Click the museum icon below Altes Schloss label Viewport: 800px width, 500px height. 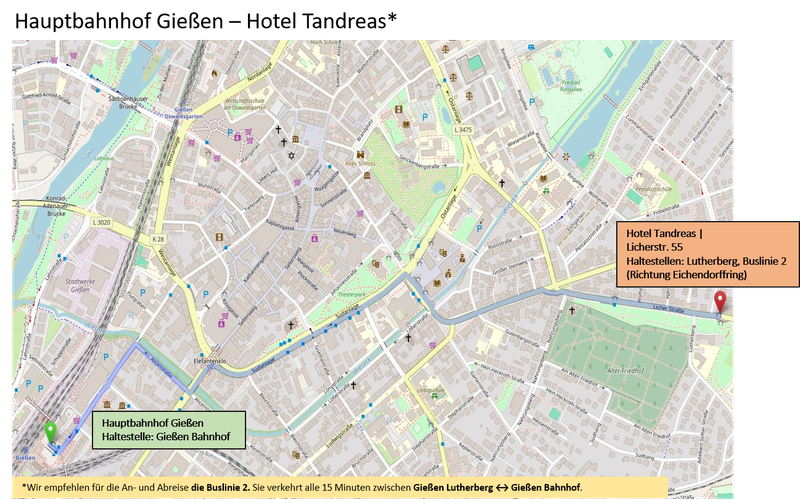coord(367,176)
